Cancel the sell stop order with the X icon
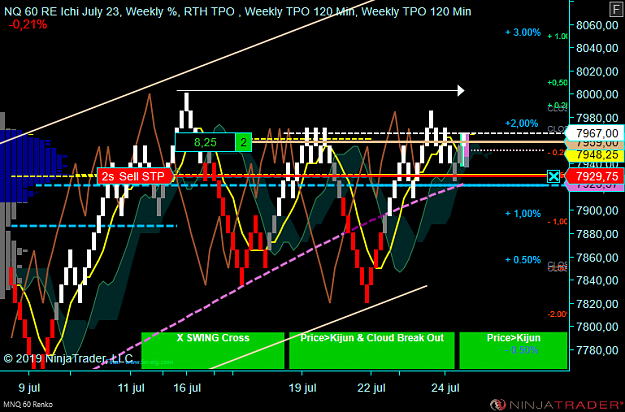This screenshot has height=412, width=625. point(553,177)
